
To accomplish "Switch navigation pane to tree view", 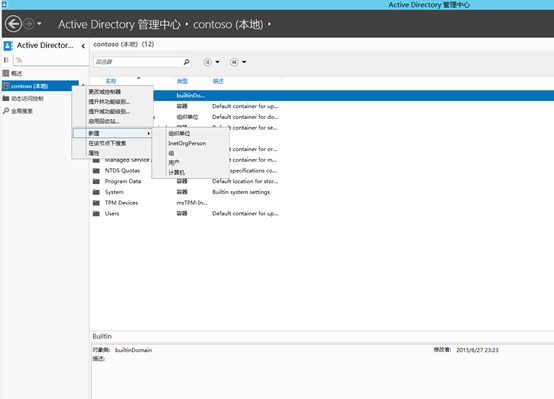I will tap(19, 60).
